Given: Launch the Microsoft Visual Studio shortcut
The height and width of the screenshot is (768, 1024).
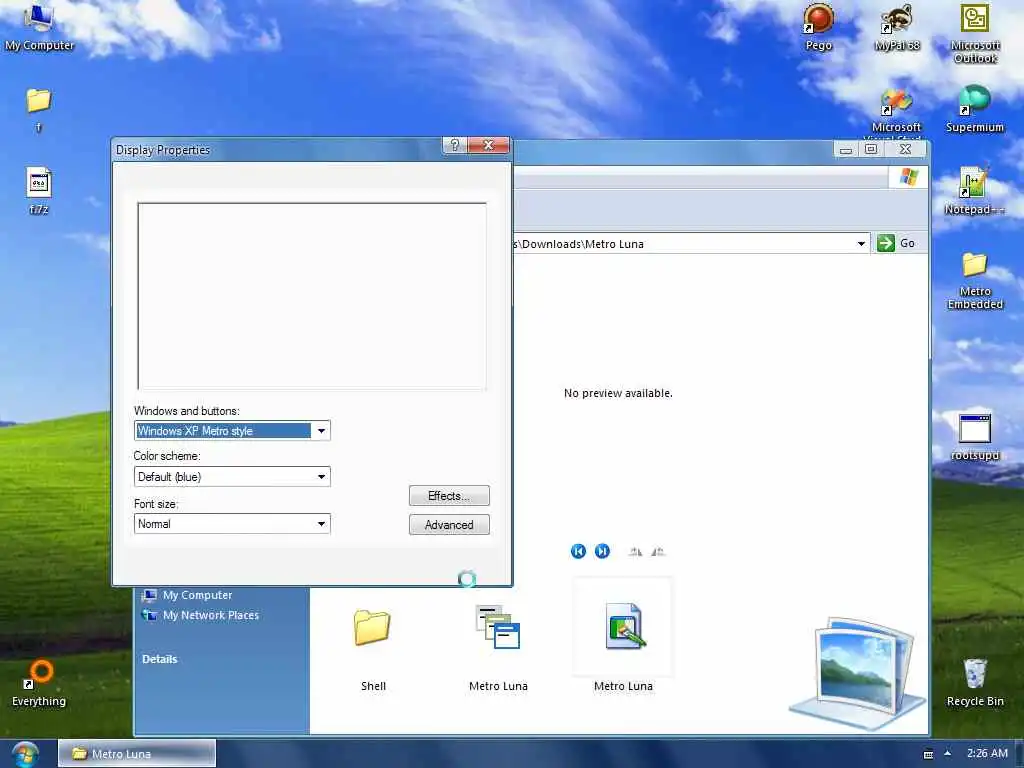Looking at the screenshot, I should click(x=896, y=111).
